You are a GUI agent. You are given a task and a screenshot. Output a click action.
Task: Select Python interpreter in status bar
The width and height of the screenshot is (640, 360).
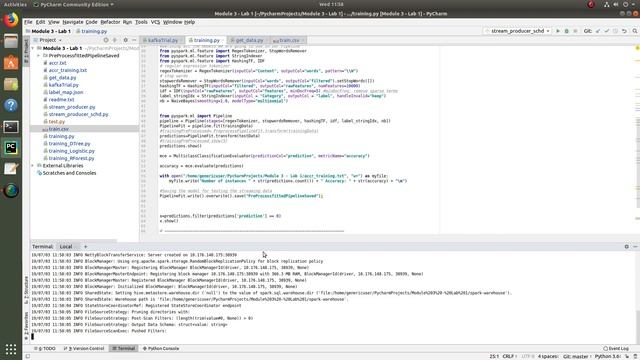(x=607, y=356)
